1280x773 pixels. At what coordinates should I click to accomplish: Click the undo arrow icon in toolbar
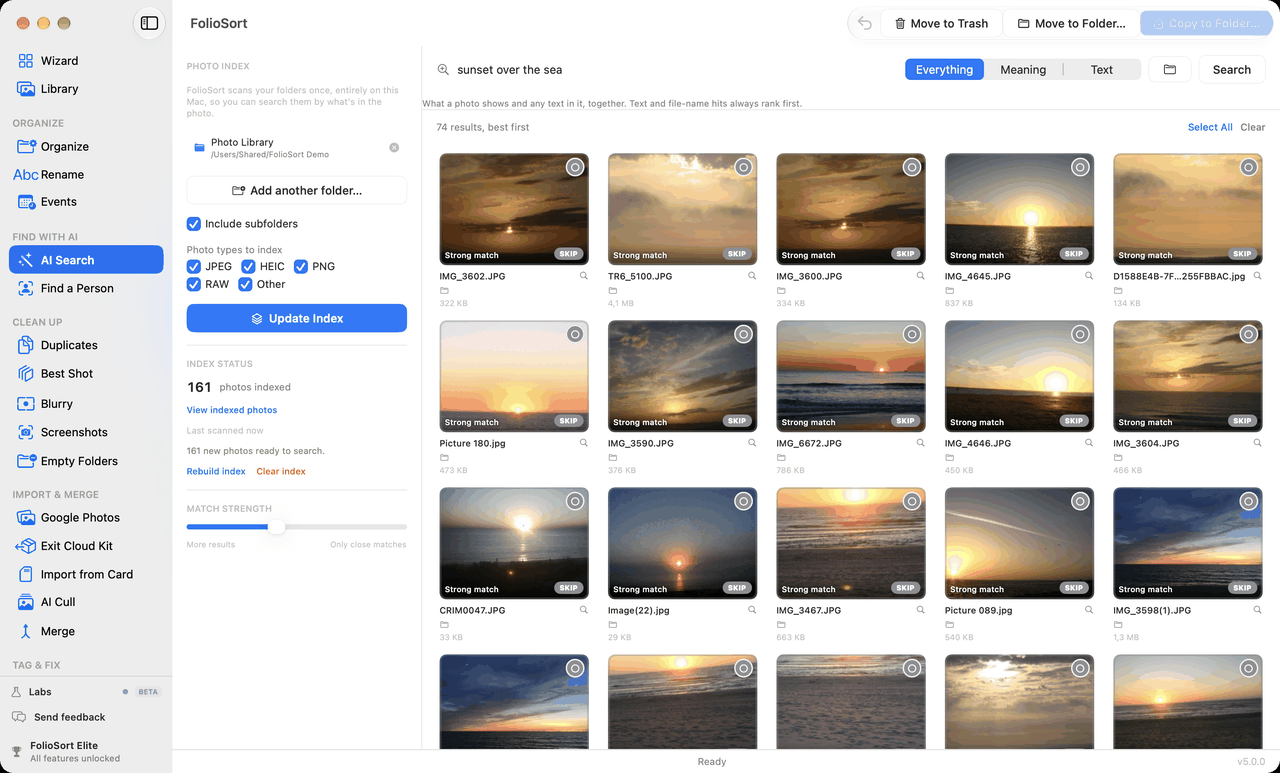point(865,23)
